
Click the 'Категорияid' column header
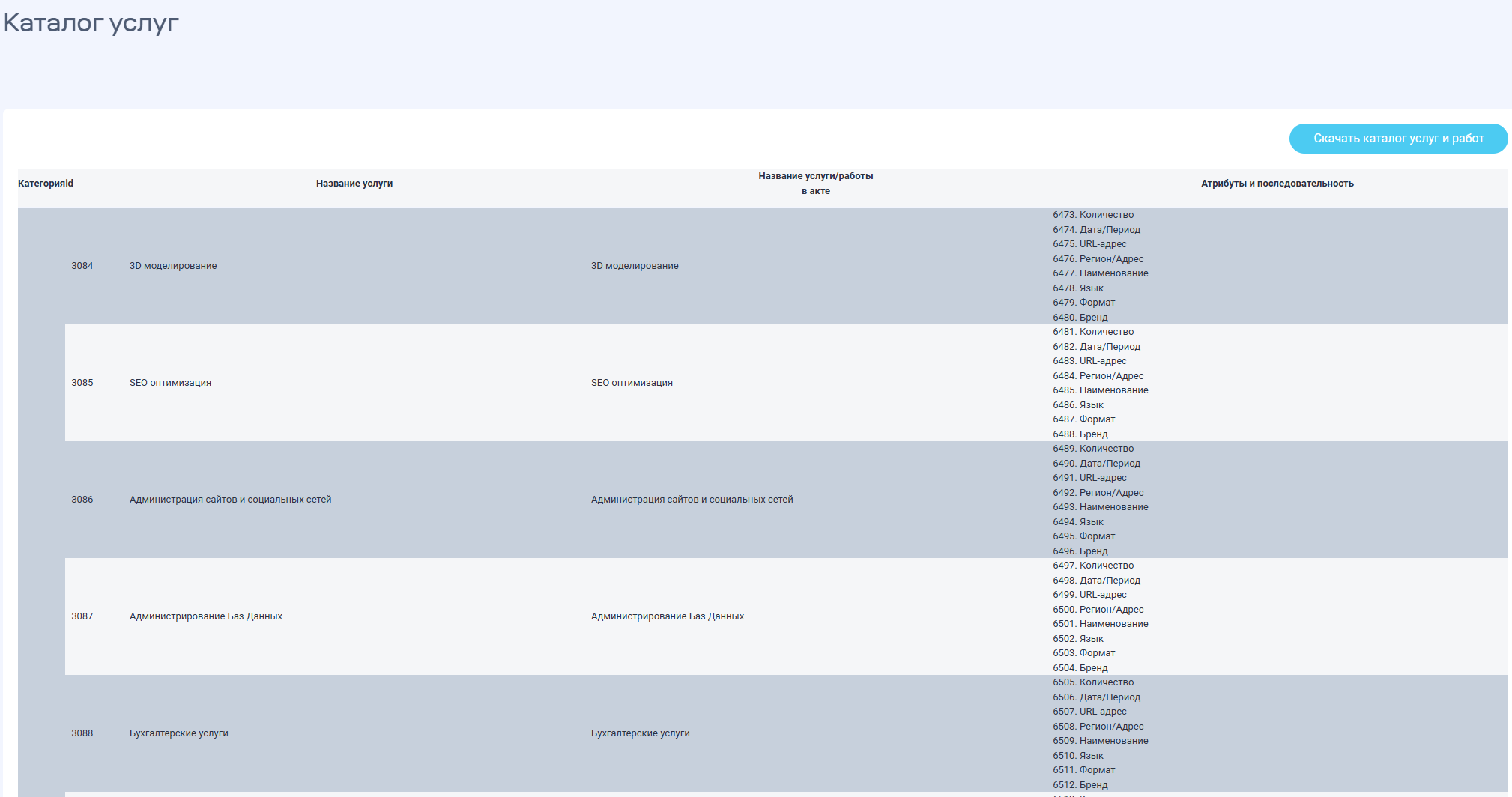coord(46,184)
